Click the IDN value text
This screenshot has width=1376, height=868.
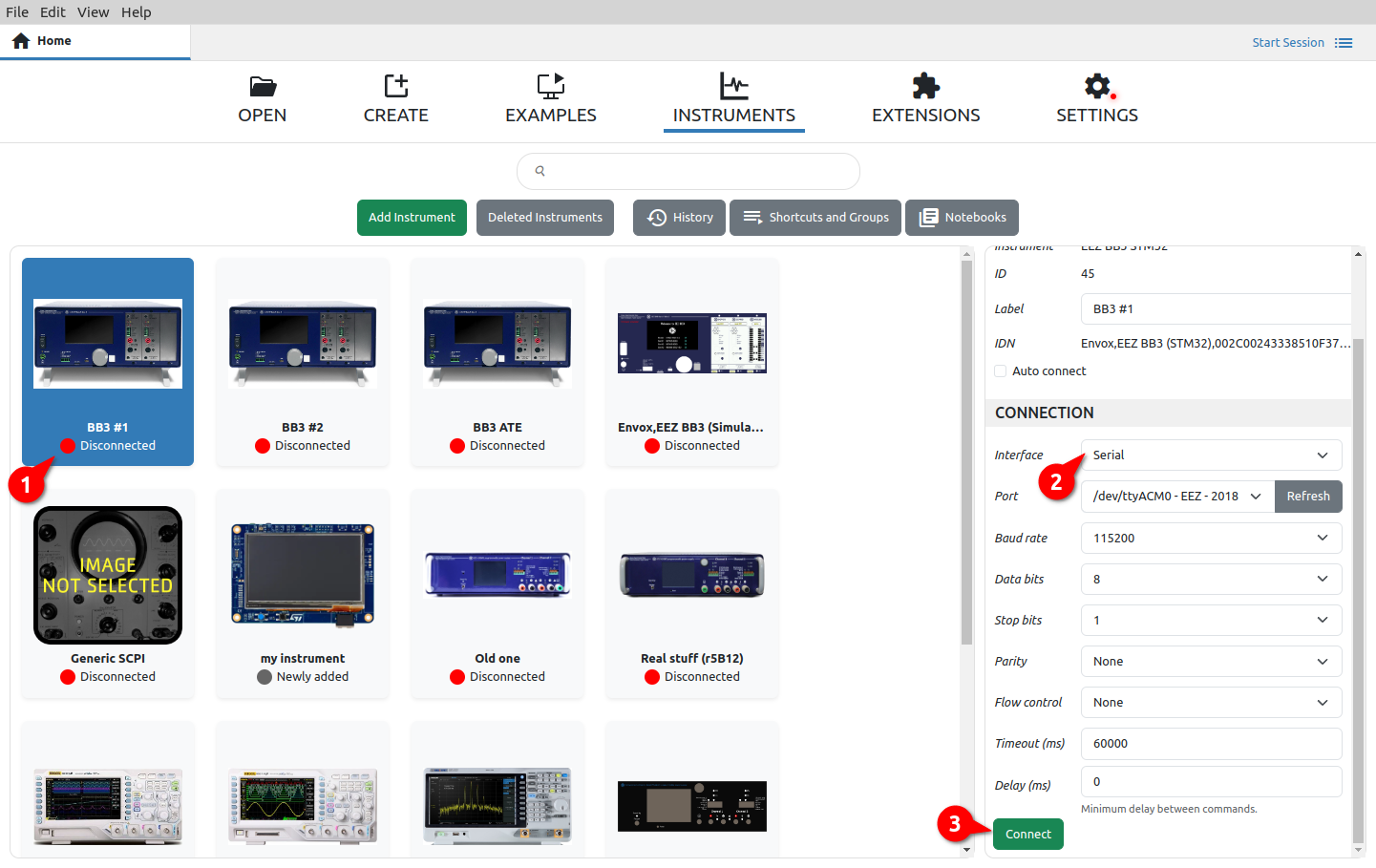tap(1216, 344)
